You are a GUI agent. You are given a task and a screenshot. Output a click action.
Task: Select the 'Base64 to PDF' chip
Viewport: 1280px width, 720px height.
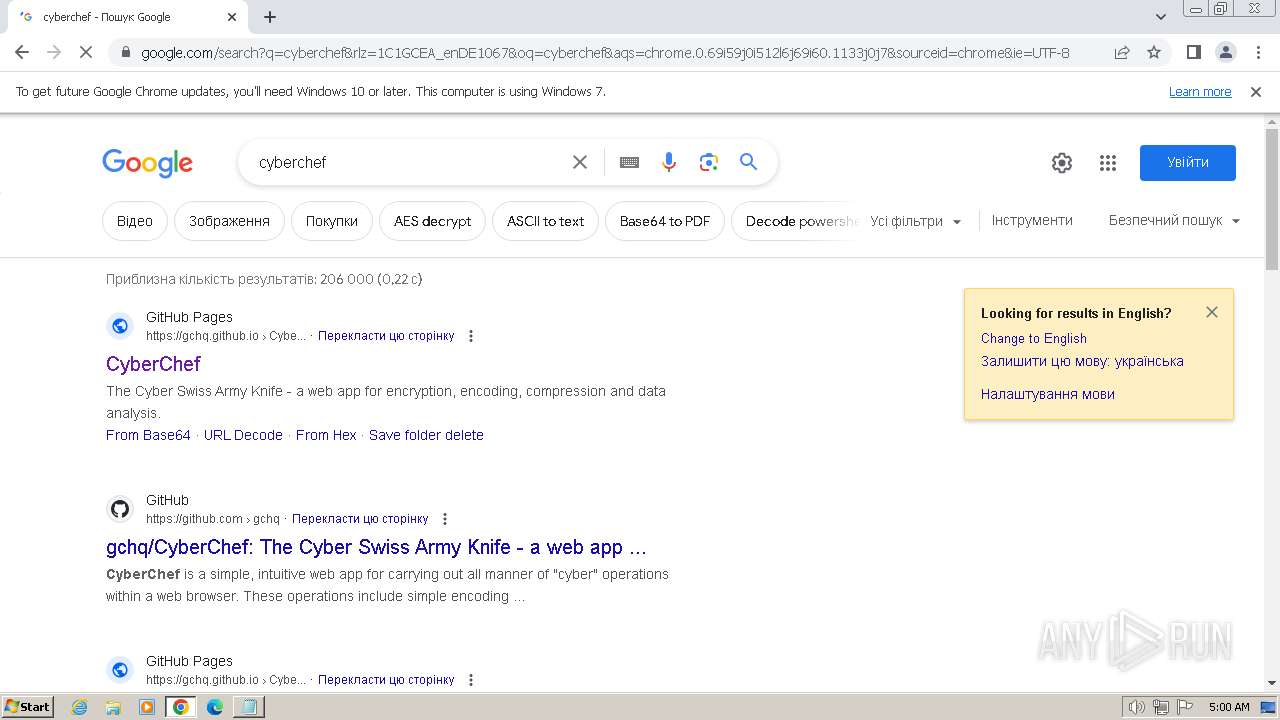click(665, 221)
